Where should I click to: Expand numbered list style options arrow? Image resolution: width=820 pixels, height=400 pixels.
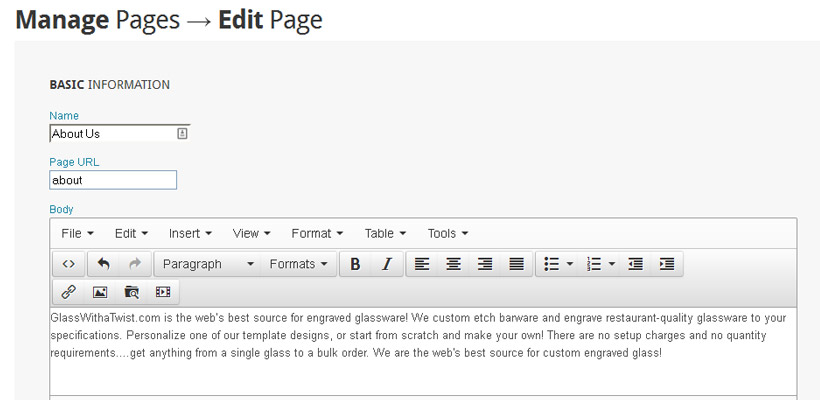click(x=611, y=264)
